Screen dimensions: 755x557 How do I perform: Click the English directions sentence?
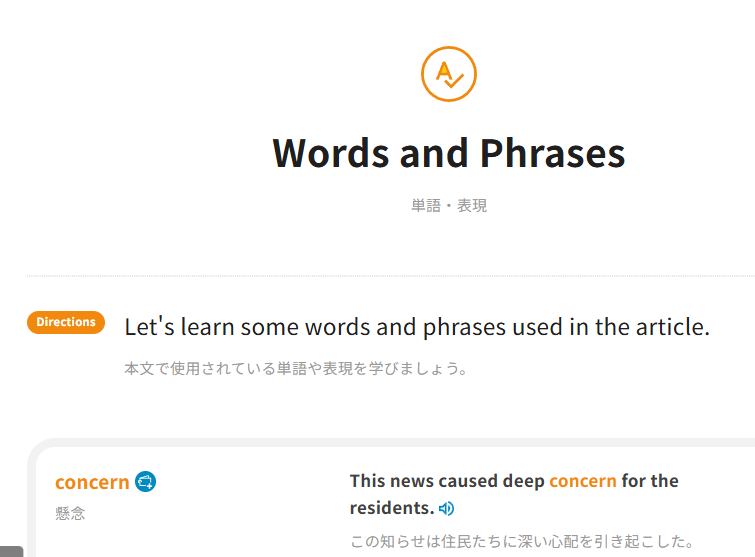click(x=417, y=327)
